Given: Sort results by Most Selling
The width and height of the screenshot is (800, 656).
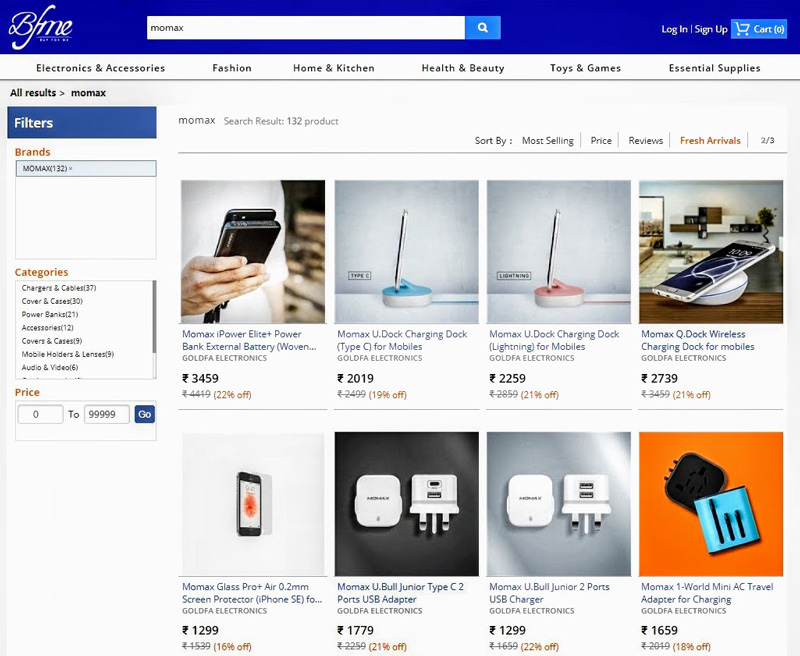Looking at the screenshot, I should (547, 140).
